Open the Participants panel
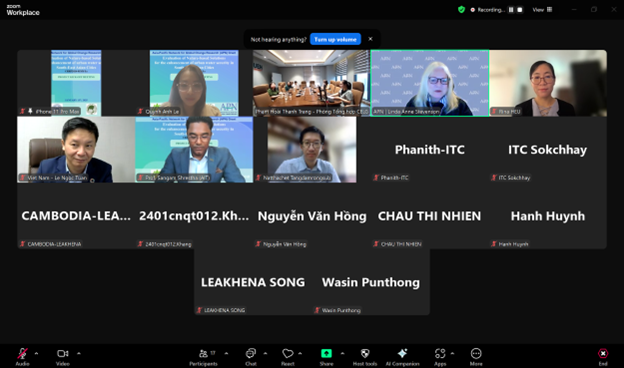 [203, 356]
